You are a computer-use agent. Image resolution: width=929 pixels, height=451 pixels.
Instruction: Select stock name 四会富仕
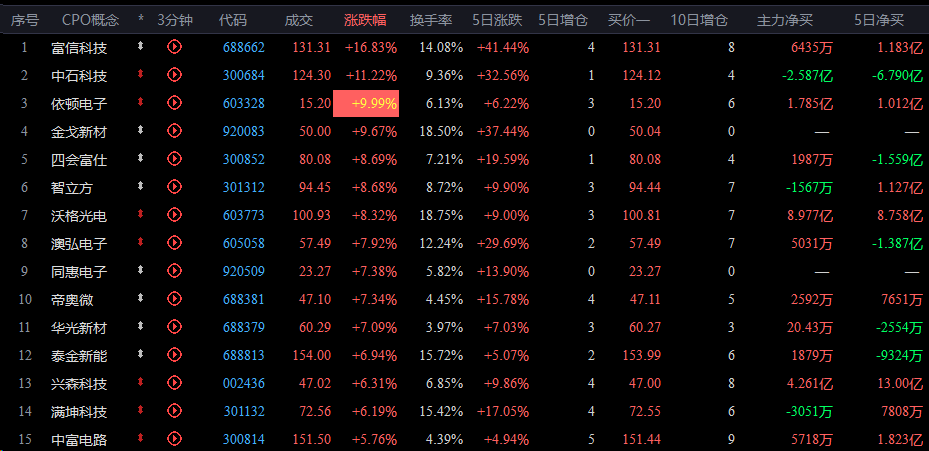click(79, 160)
